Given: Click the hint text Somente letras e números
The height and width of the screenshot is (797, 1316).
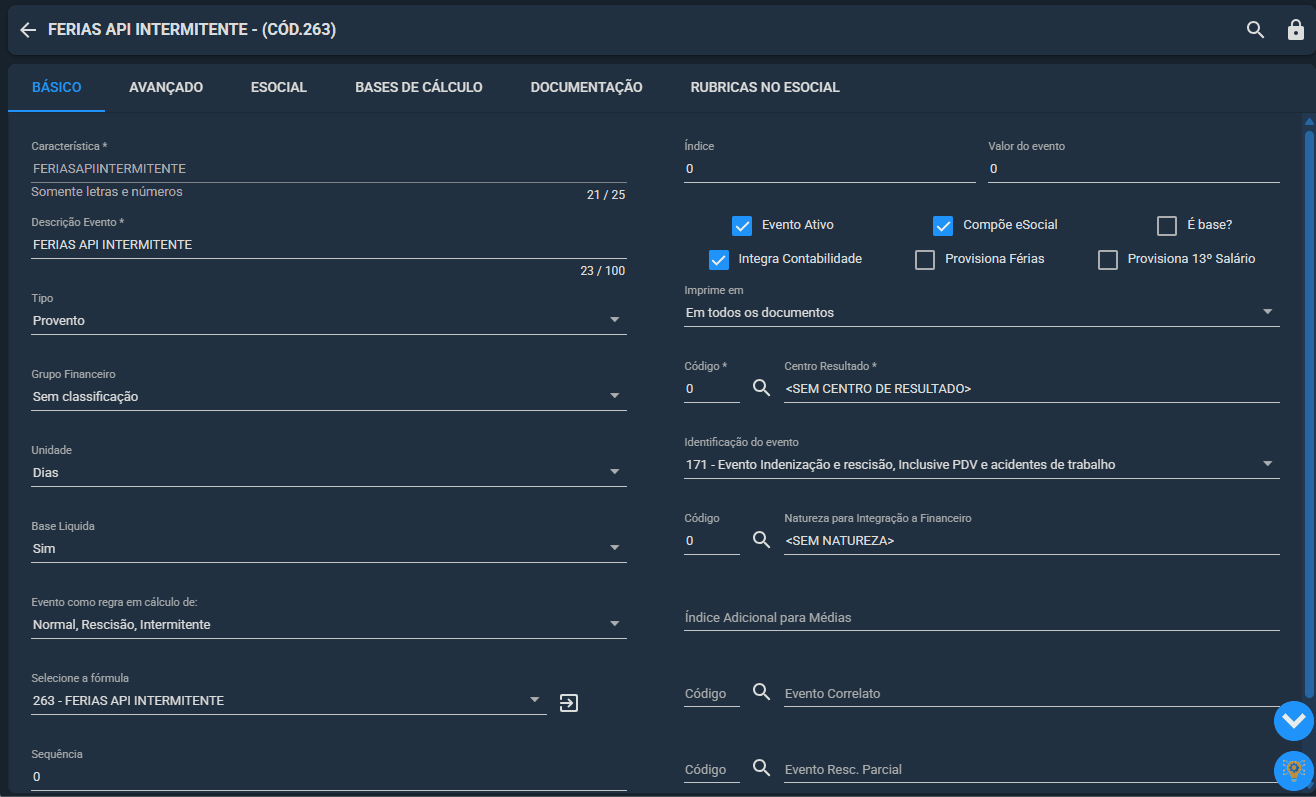Looking at the screenshot, I should pos(107,192).
